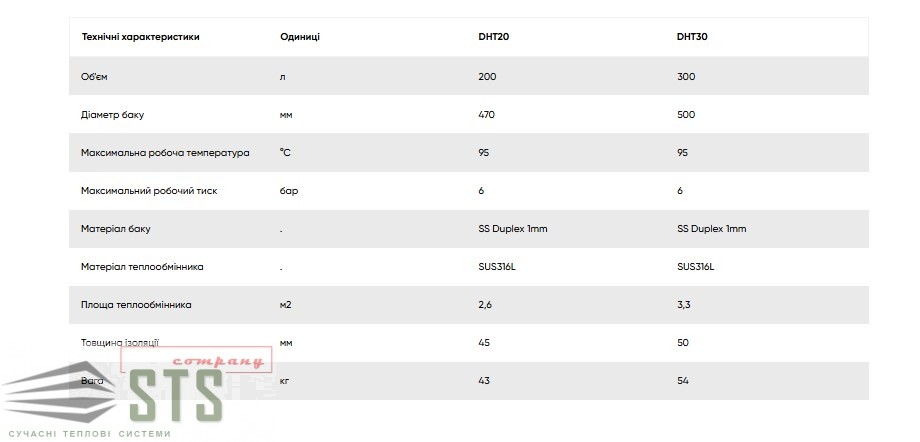Select Максимальний робочий тиск row label
The image size is (920, 442).
click(149, 191)
